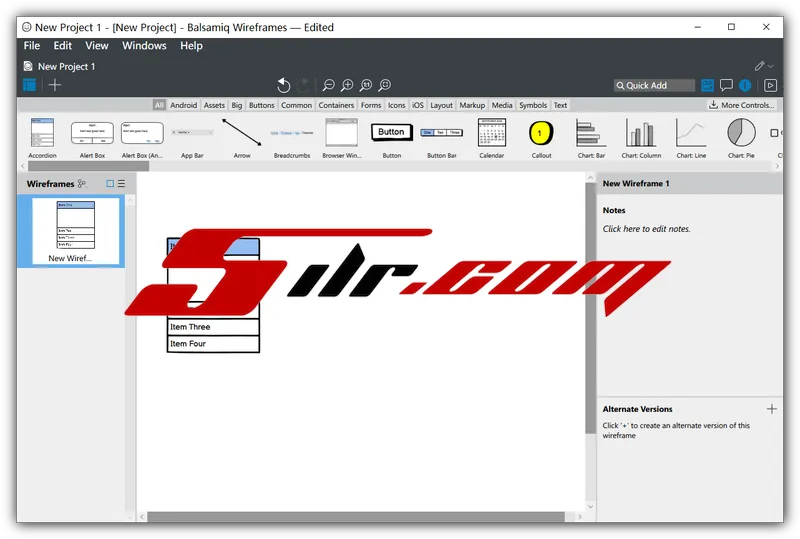Open the Windows menu
The width and height of the screenshot is (800, 539).
[144, 45]
